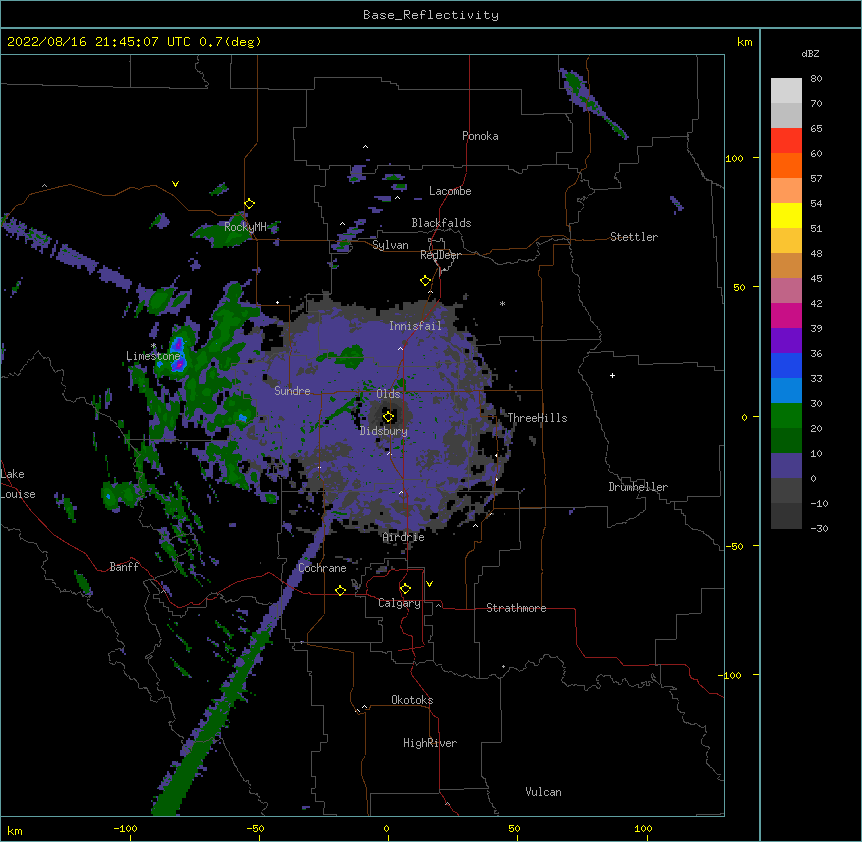Viewport: 862px width, 842px height.
Task: Click the blue-magenta storm core beside Limestone
Action: 178,354
